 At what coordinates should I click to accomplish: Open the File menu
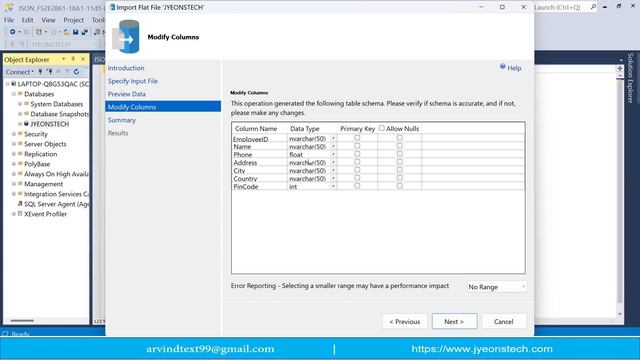click(x=9, y=20)
